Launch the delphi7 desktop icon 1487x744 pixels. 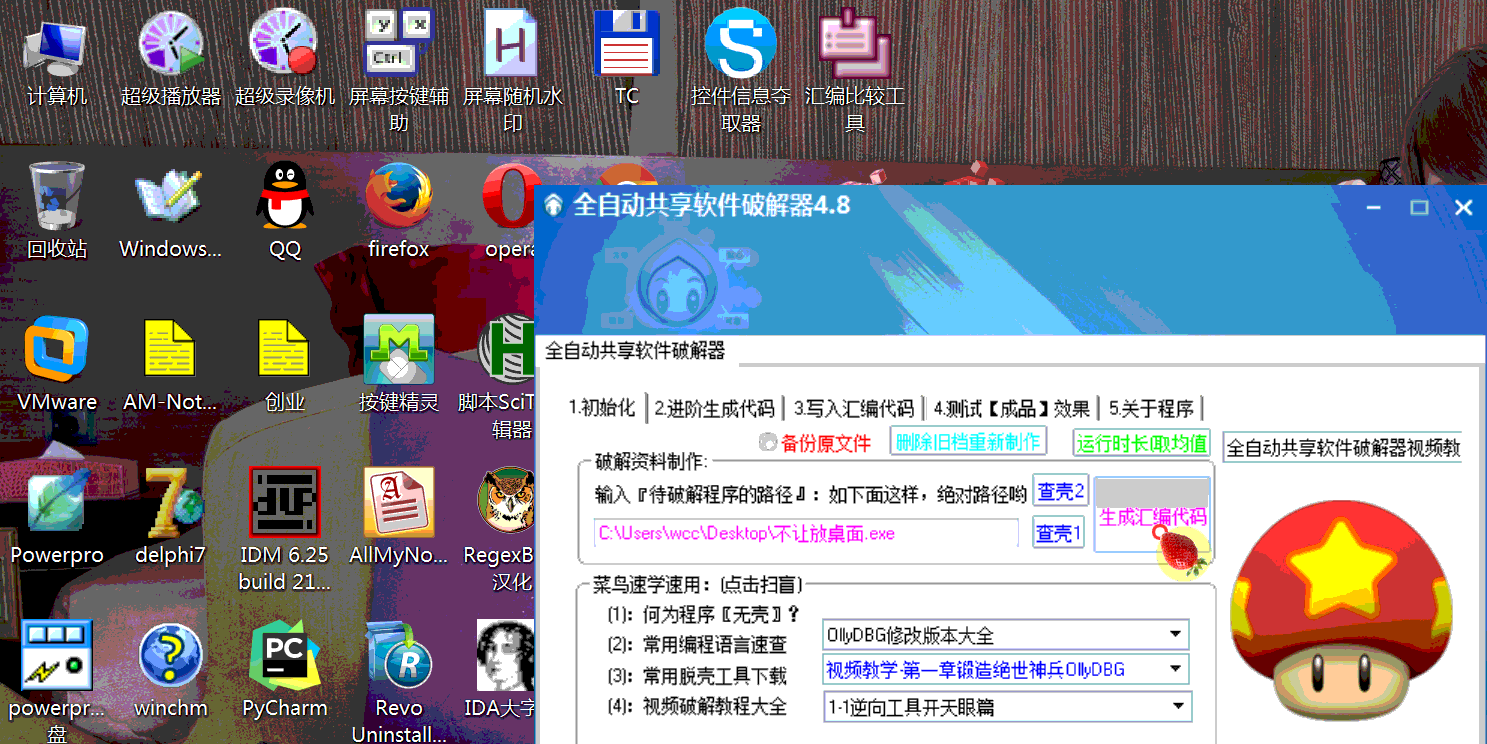click(x=171, y=517)
